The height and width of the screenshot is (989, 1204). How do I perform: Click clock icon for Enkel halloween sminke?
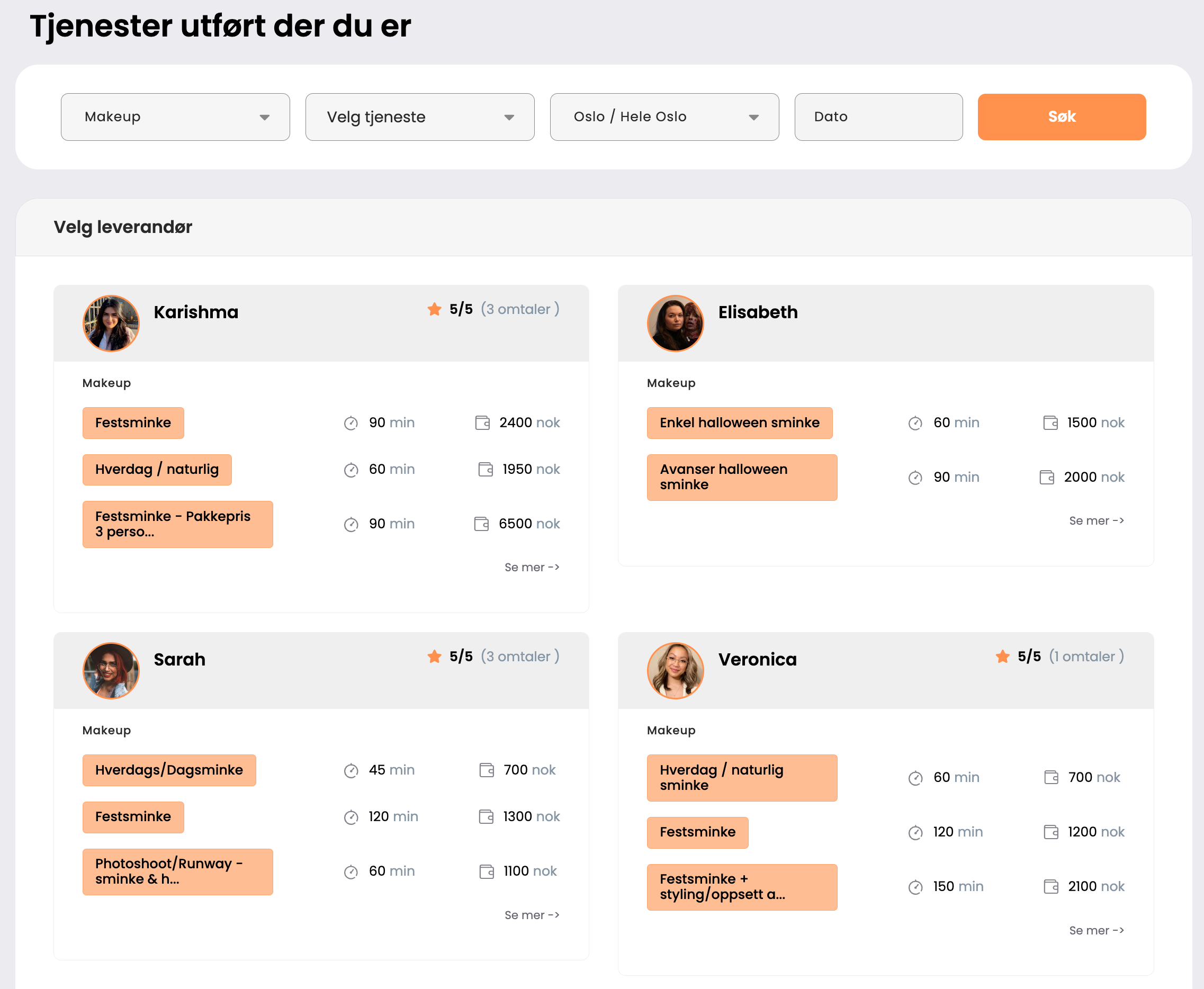point(915,423)
